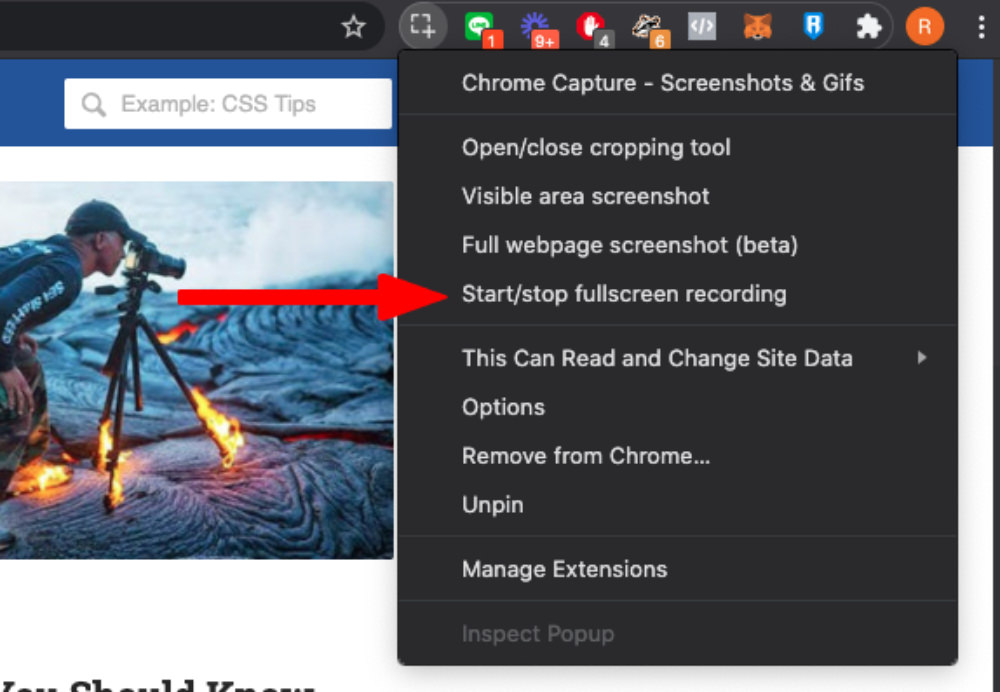This screenshot has height=692, width=1000.
Task: Open the Chrome profile avatar R
Action: (924, 27)
